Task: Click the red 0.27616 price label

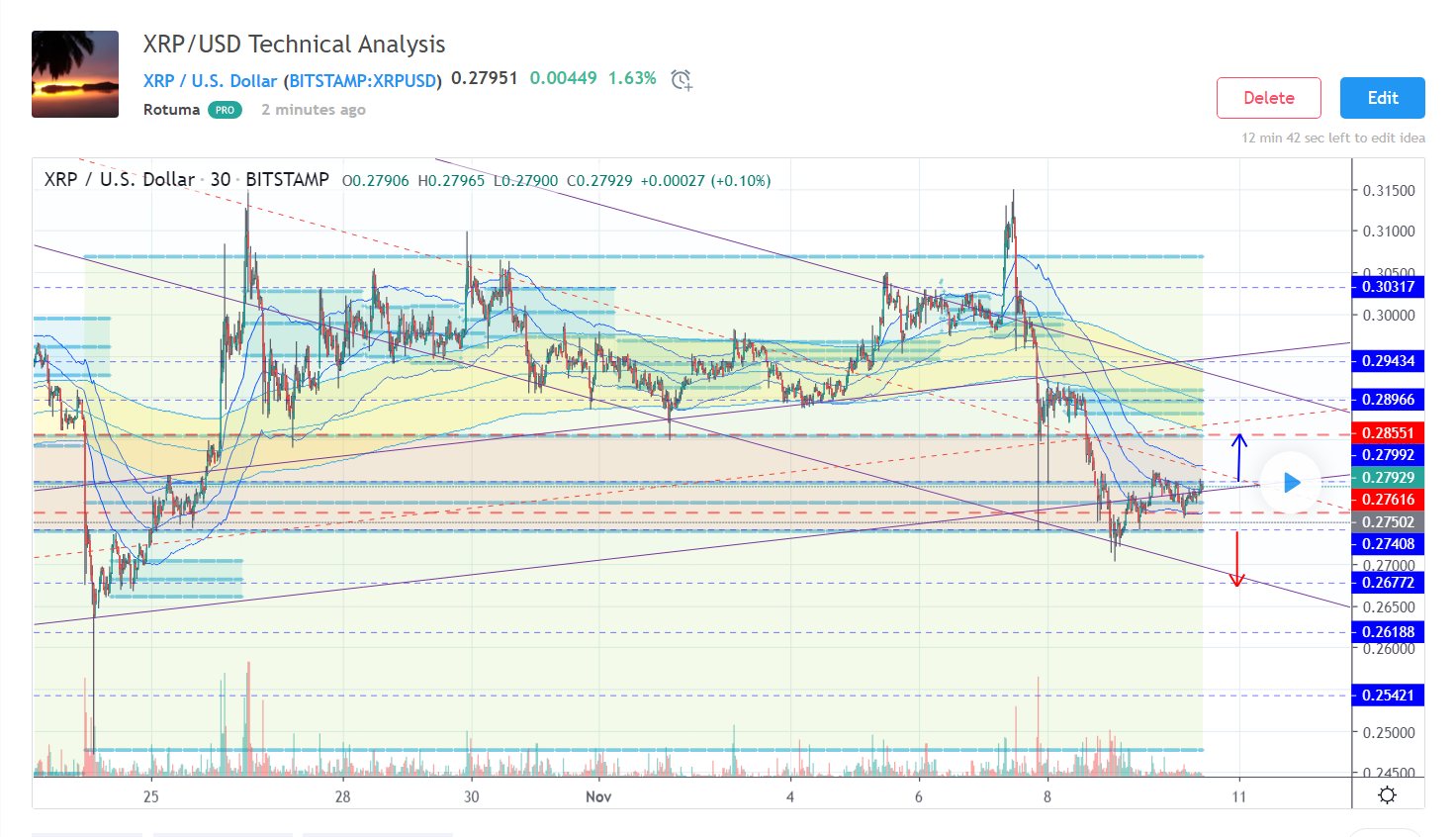Action: pyautogui.click(x=1388, y=500)
